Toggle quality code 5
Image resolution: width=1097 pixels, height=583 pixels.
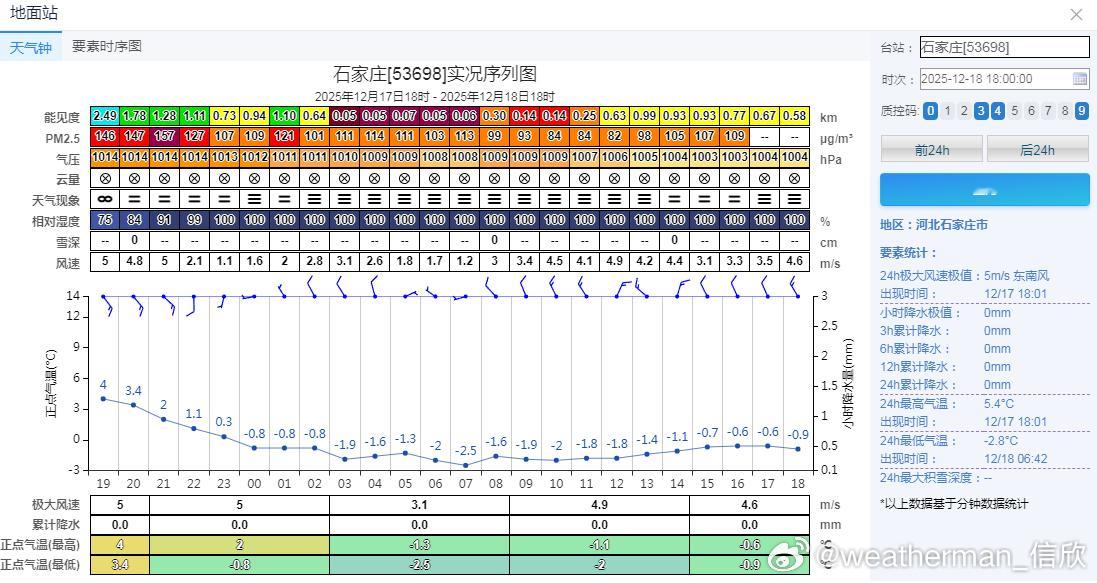1014,111
